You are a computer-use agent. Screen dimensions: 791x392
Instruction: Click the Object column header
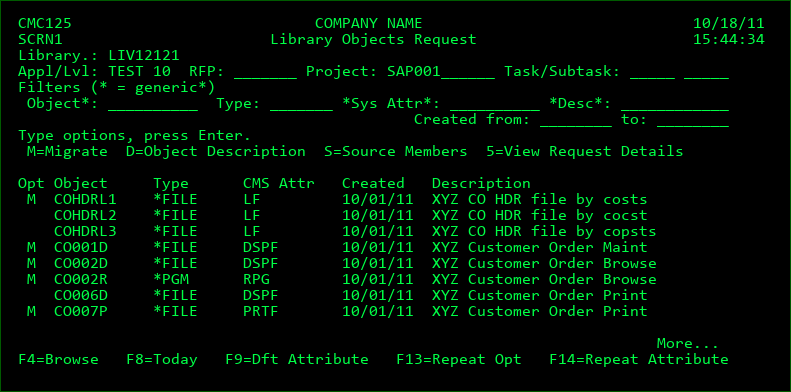81,184
